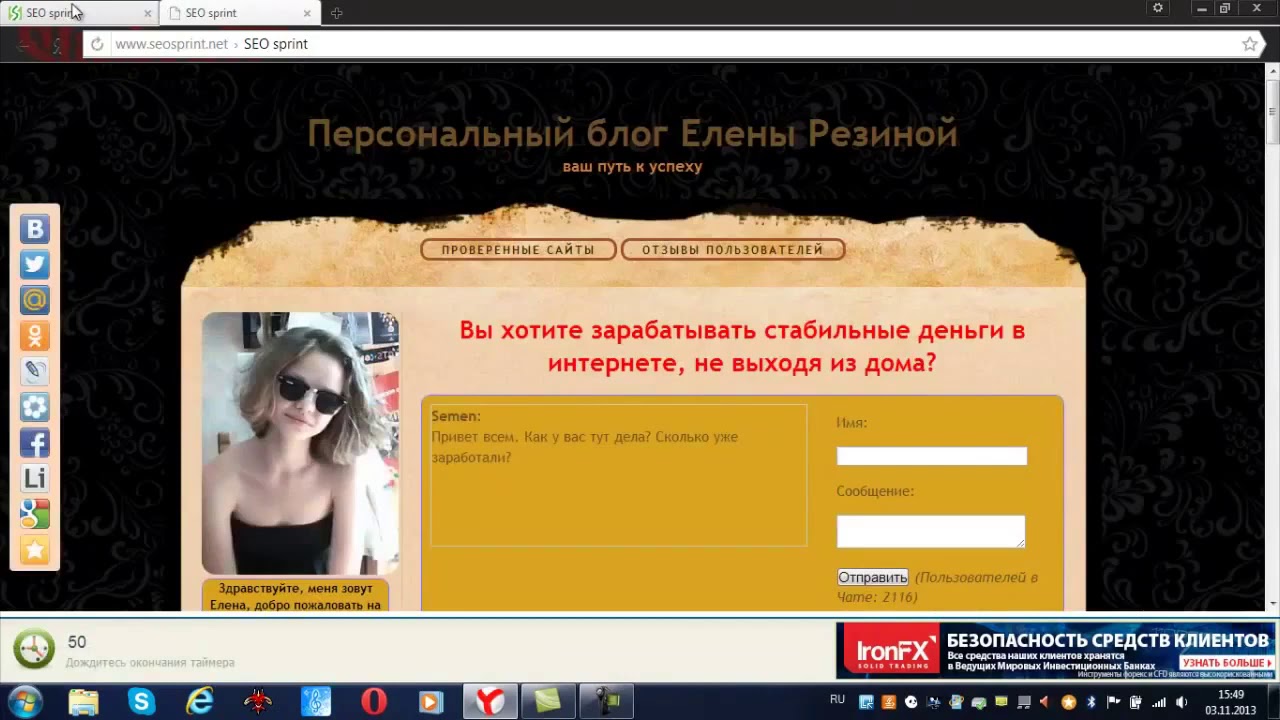Bookmark page with address bar star
The width and height of the screenshot is (1280, 720).
click(1249, 44)
